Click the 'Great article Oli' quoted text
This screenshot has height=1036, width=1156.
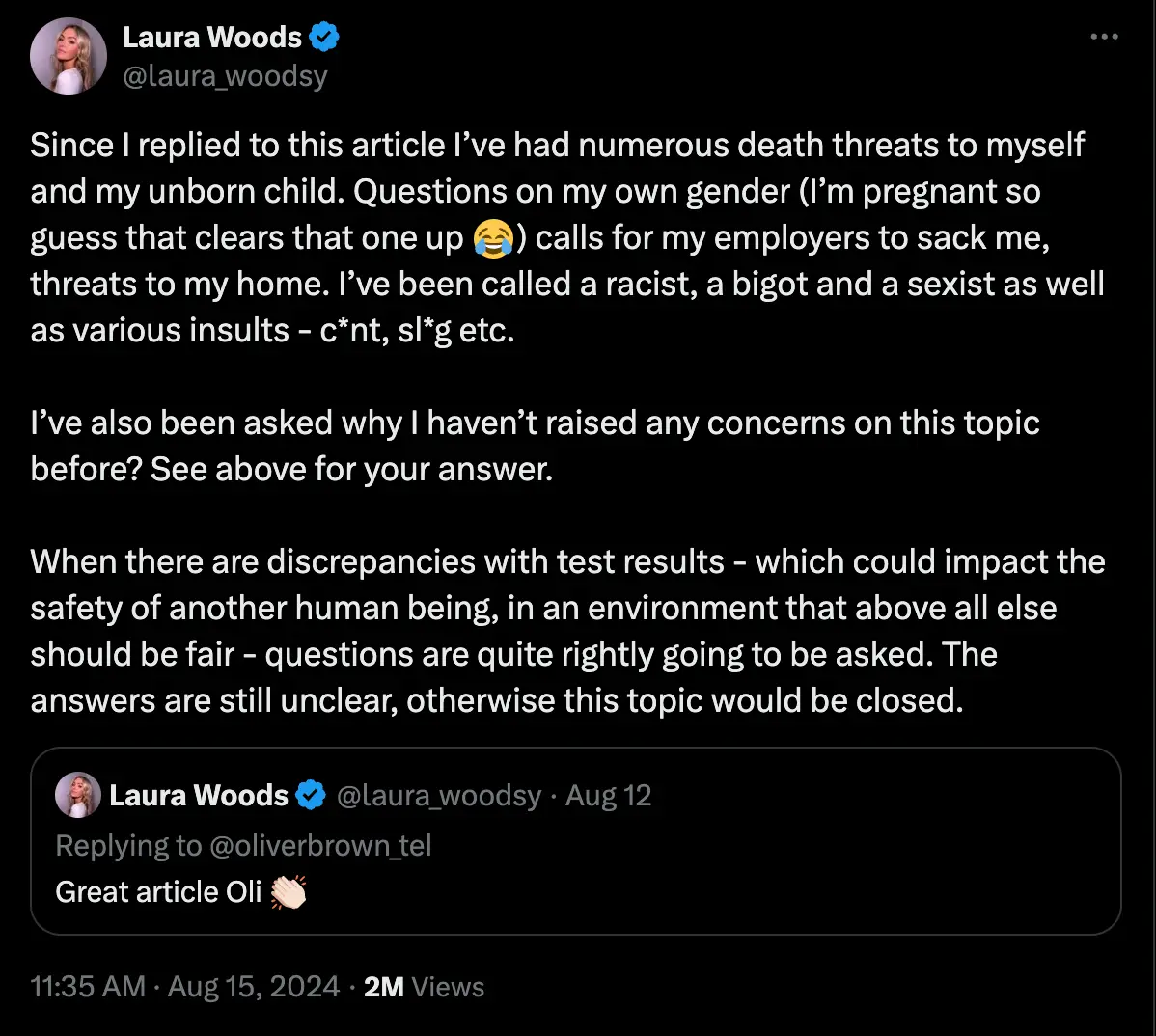tap(158, 892)
